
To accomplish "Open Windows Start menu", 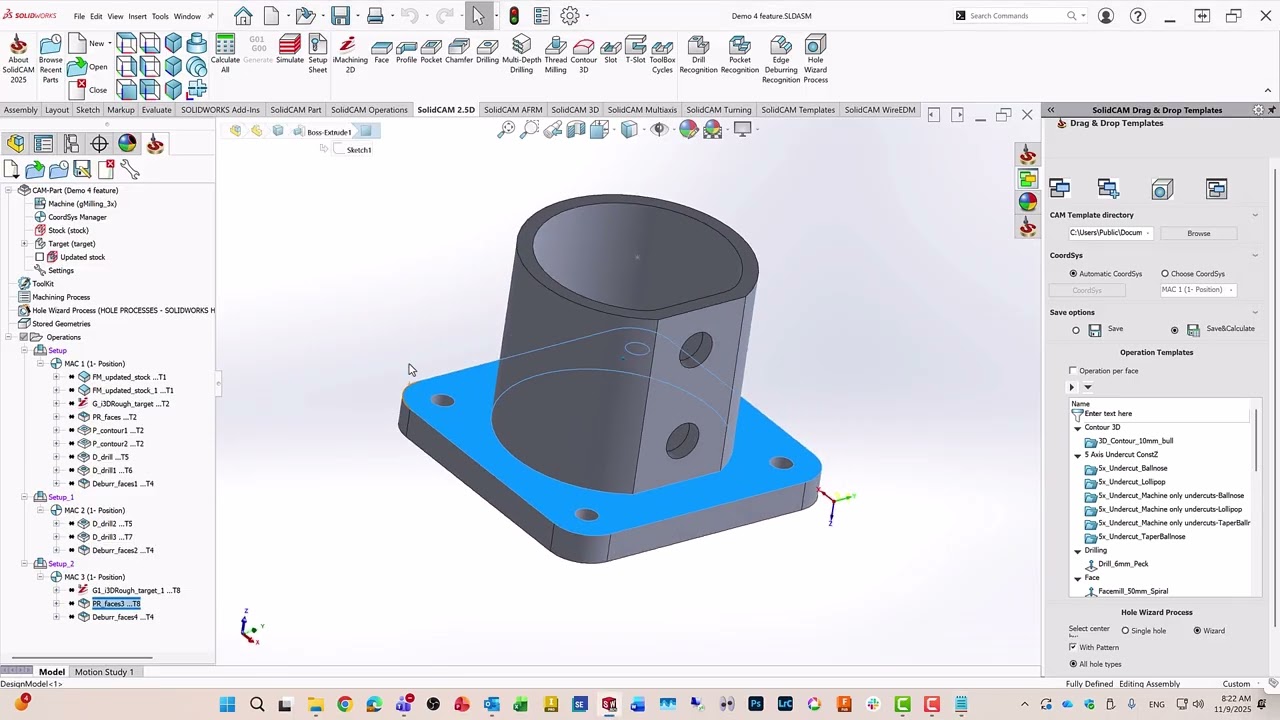I will (x=227, y=705).
